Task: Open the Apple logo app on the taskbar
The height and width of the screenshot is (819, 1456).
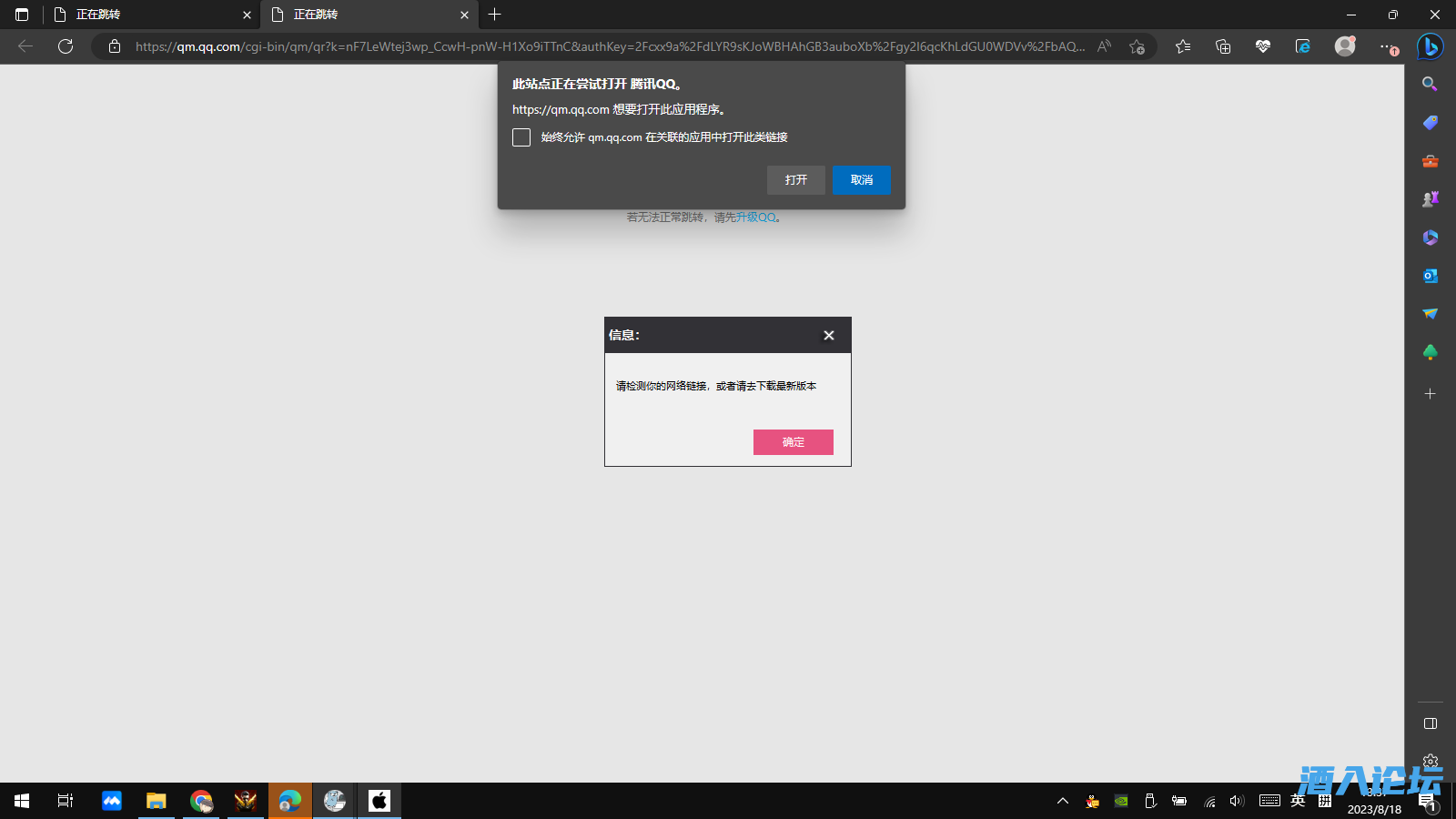Action: pyautogui.click(x=379, y=801)
